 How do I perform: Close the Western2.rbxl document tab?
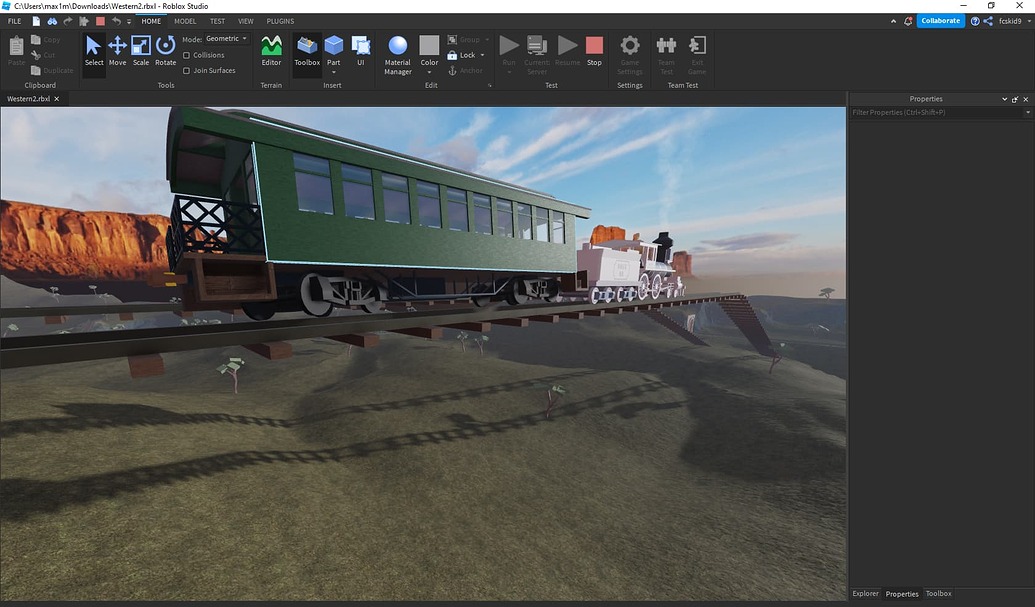tap(57, 99)
